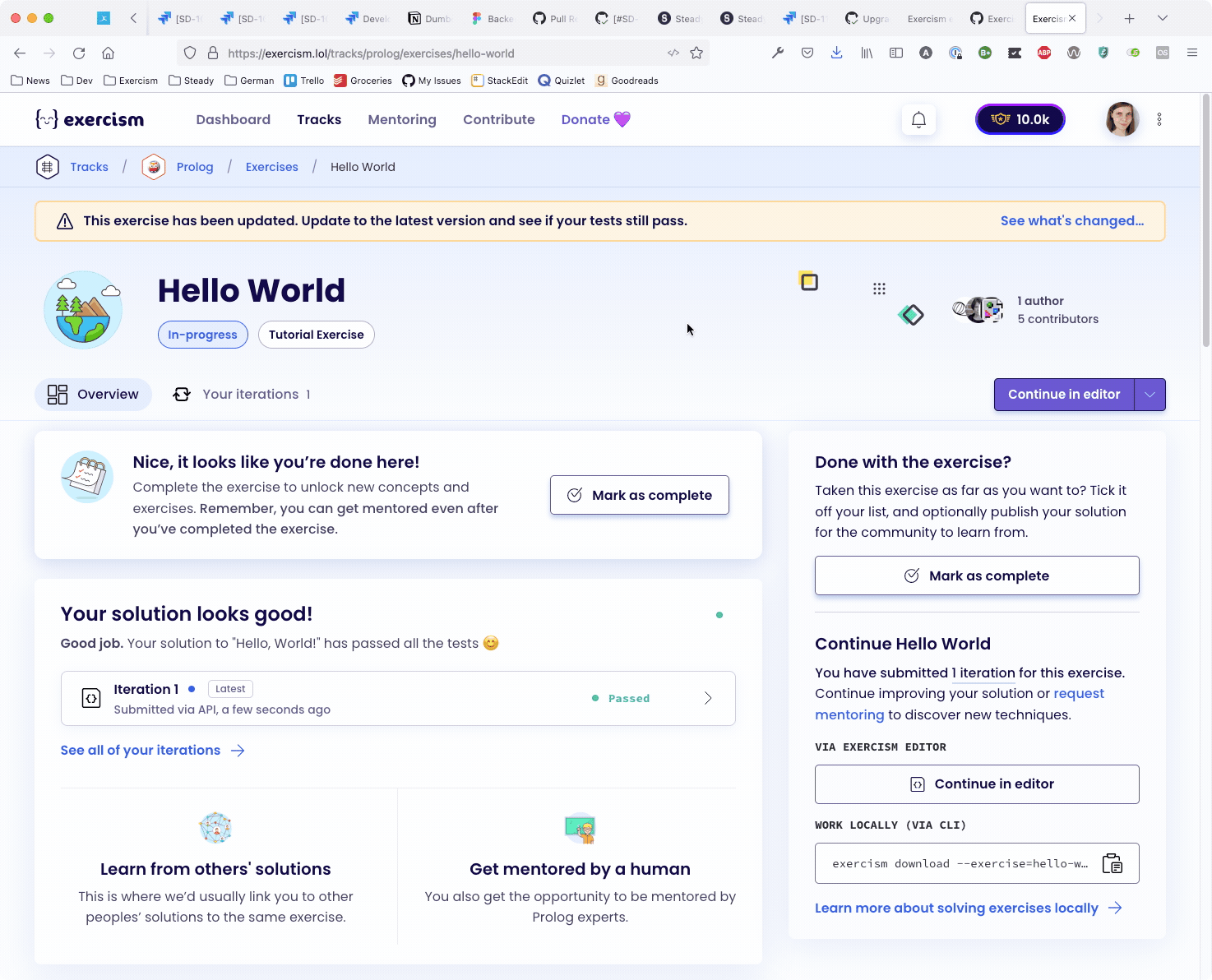This screenshot has height=980, width=1212.
Task: Click the site security padlock icon
Action: pos(213,53)
